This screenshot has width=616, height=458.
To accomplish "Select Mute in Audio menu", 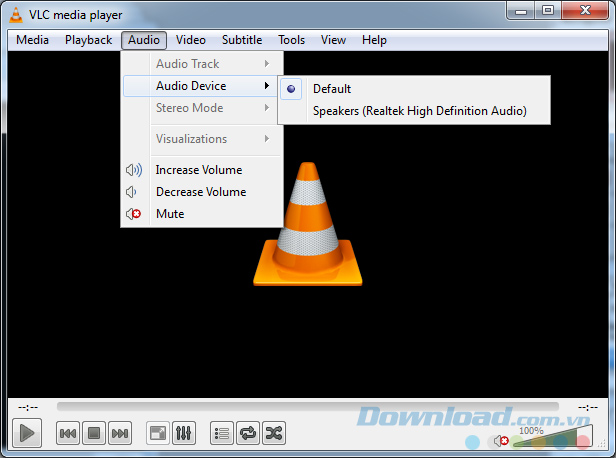I will coord(202,214).
